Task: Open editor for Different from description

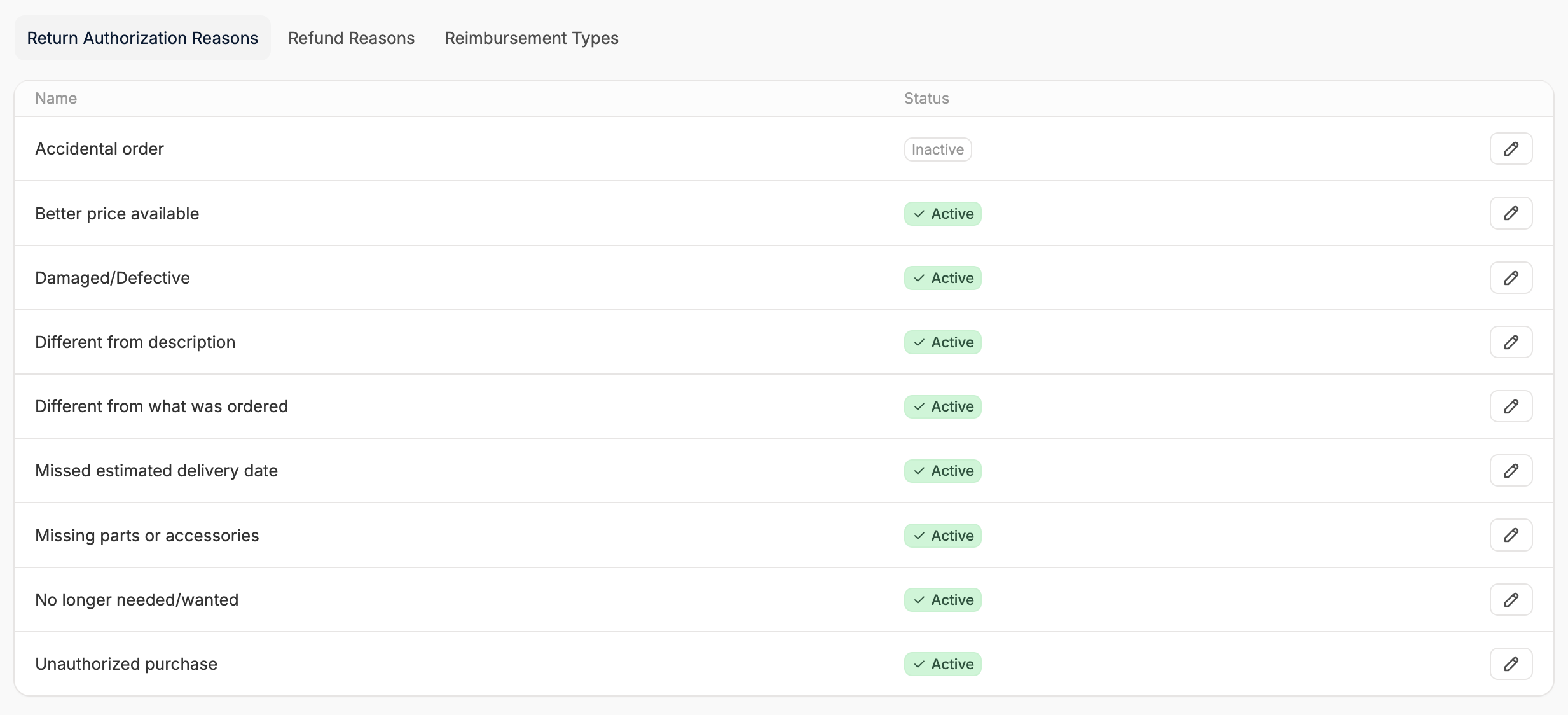Action: point(1511,342)
